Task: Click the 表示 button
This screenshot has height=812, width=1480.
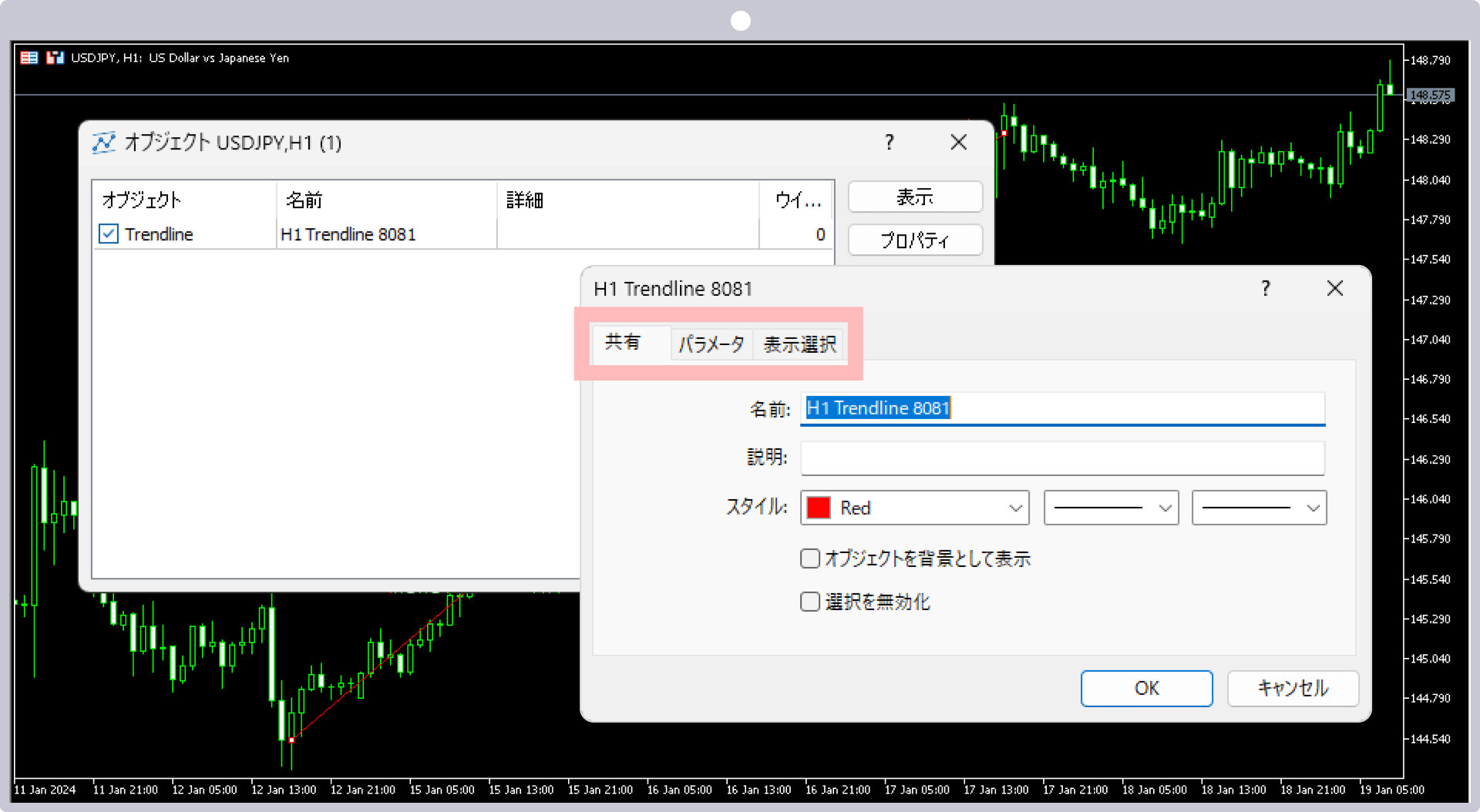Action: pyautogui.click(x=915, y=196)
